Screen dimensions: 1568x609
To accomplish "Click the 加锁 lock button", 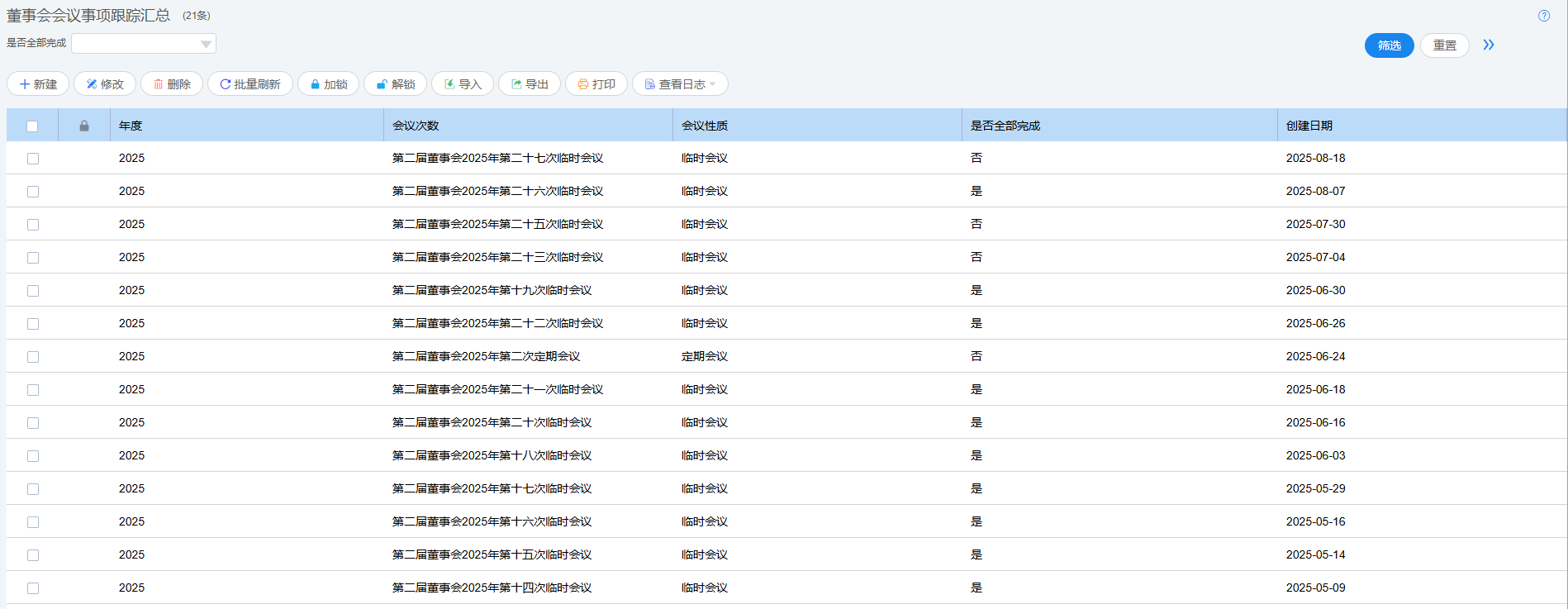I will pos(328,84).
